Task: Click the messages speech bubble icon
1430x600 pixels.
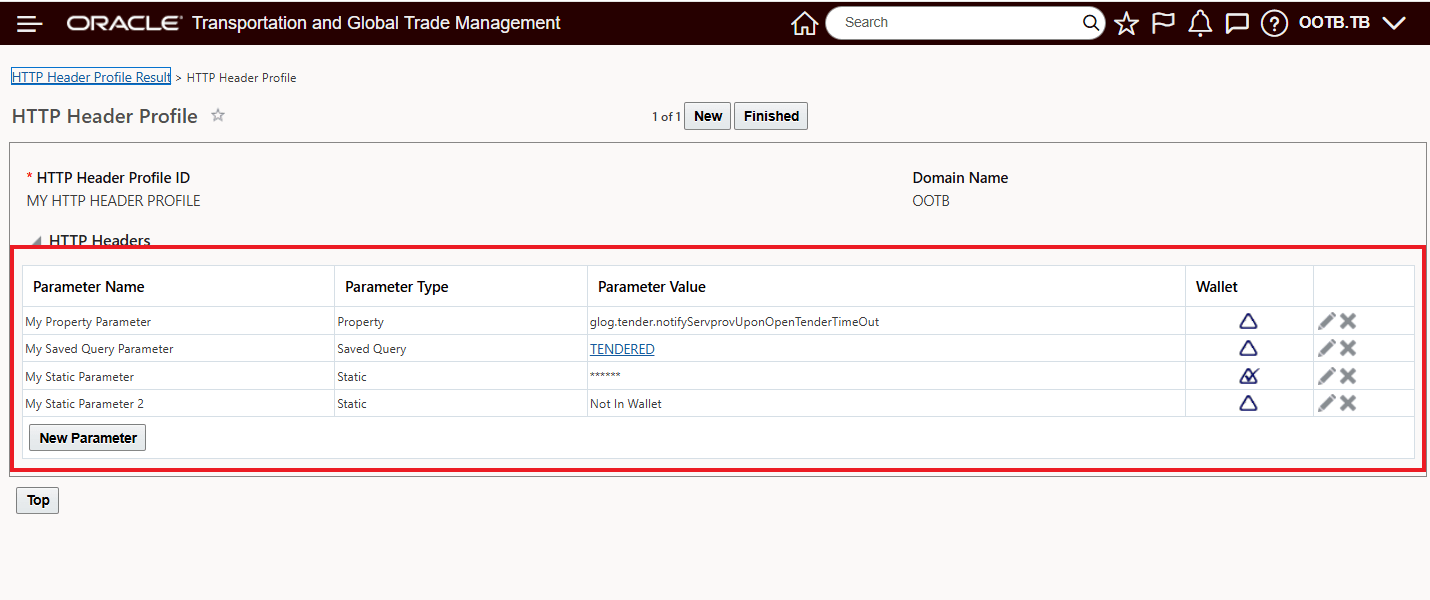Action: [1237, 22]
